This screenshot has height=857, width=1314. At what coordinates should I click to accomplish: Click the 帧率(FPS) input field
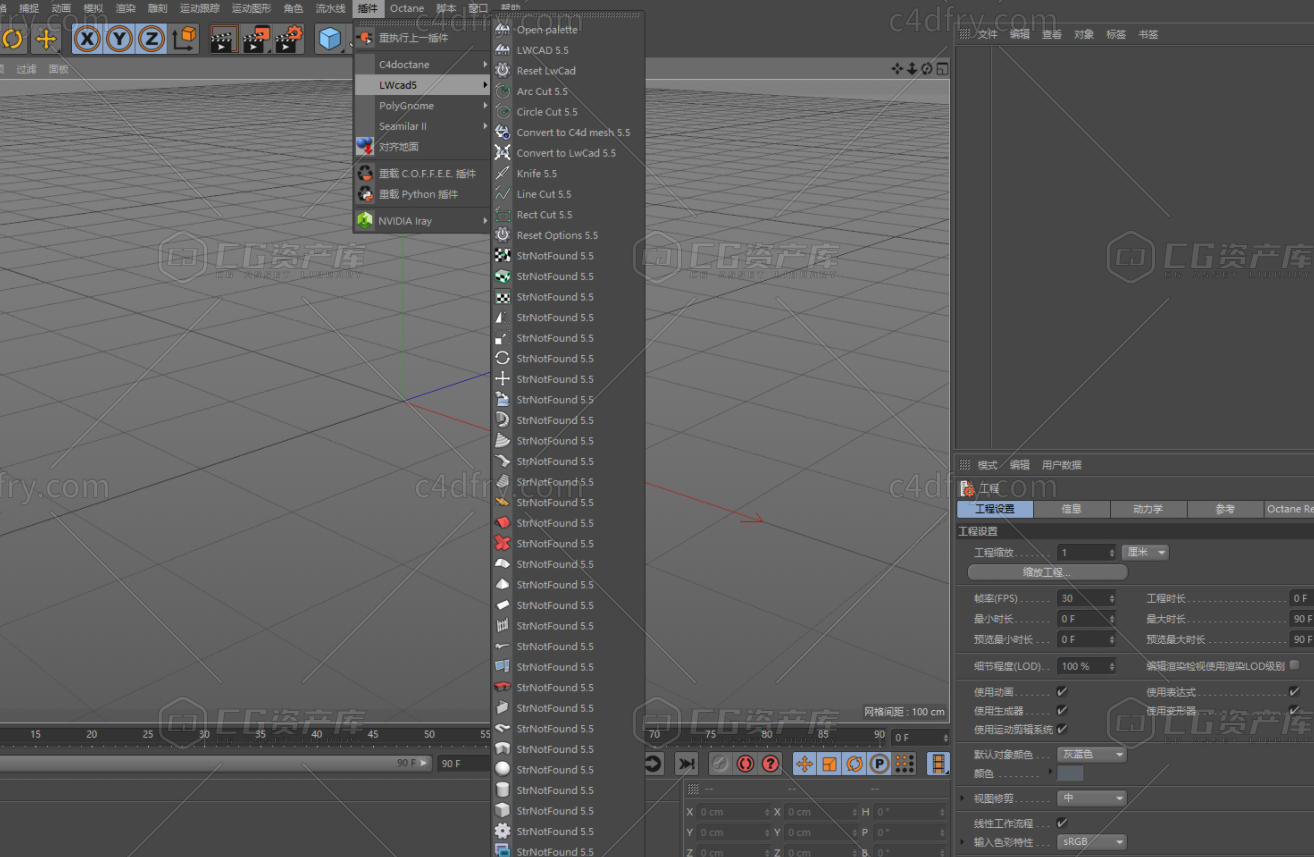click(1087, 598)
